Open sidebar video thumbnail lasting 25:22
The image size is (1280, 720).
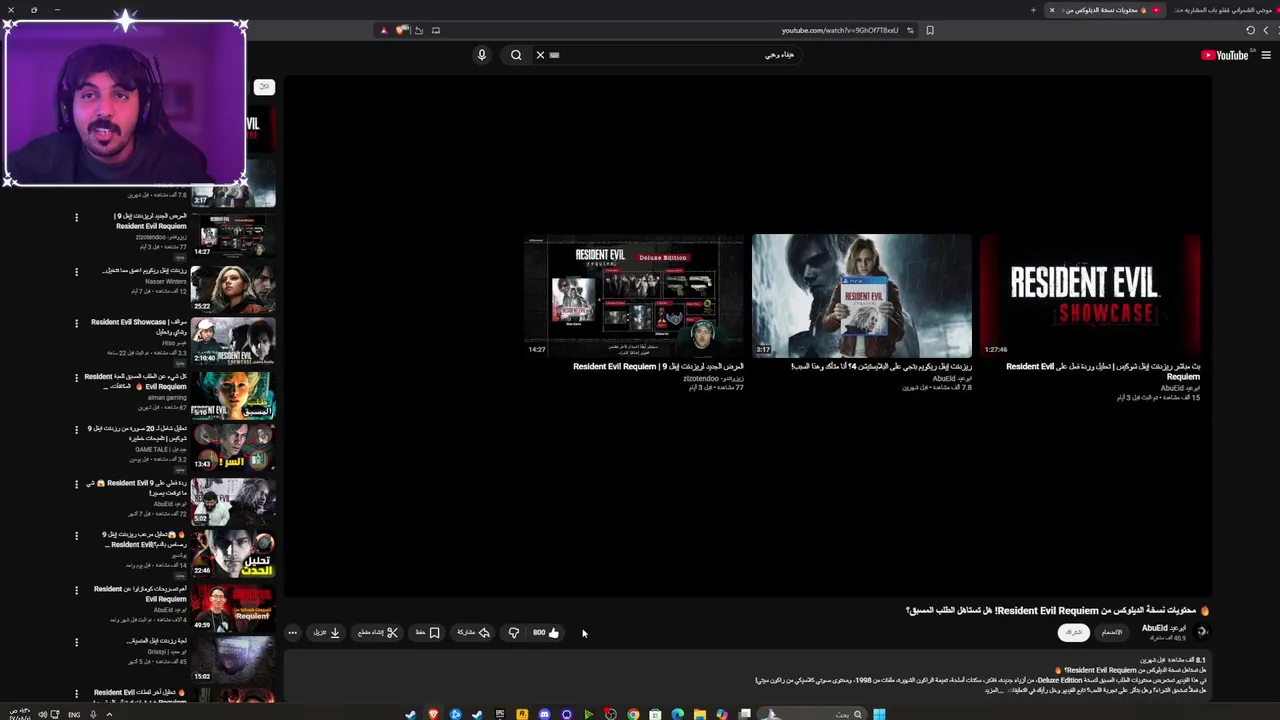coord(233,289)
